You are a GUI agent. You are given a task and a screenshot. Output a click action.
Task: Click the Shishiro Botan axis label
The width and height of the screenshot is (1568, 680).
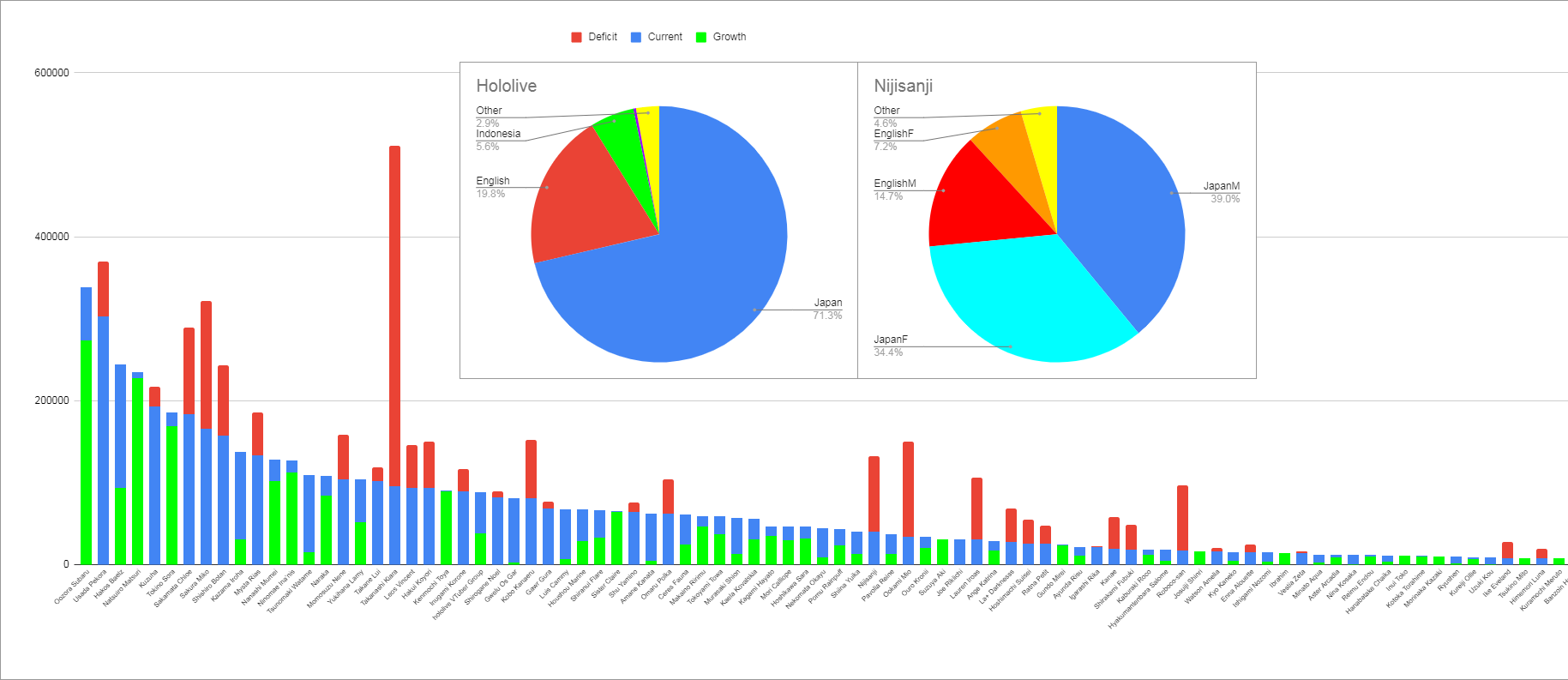tap(210, 587)
